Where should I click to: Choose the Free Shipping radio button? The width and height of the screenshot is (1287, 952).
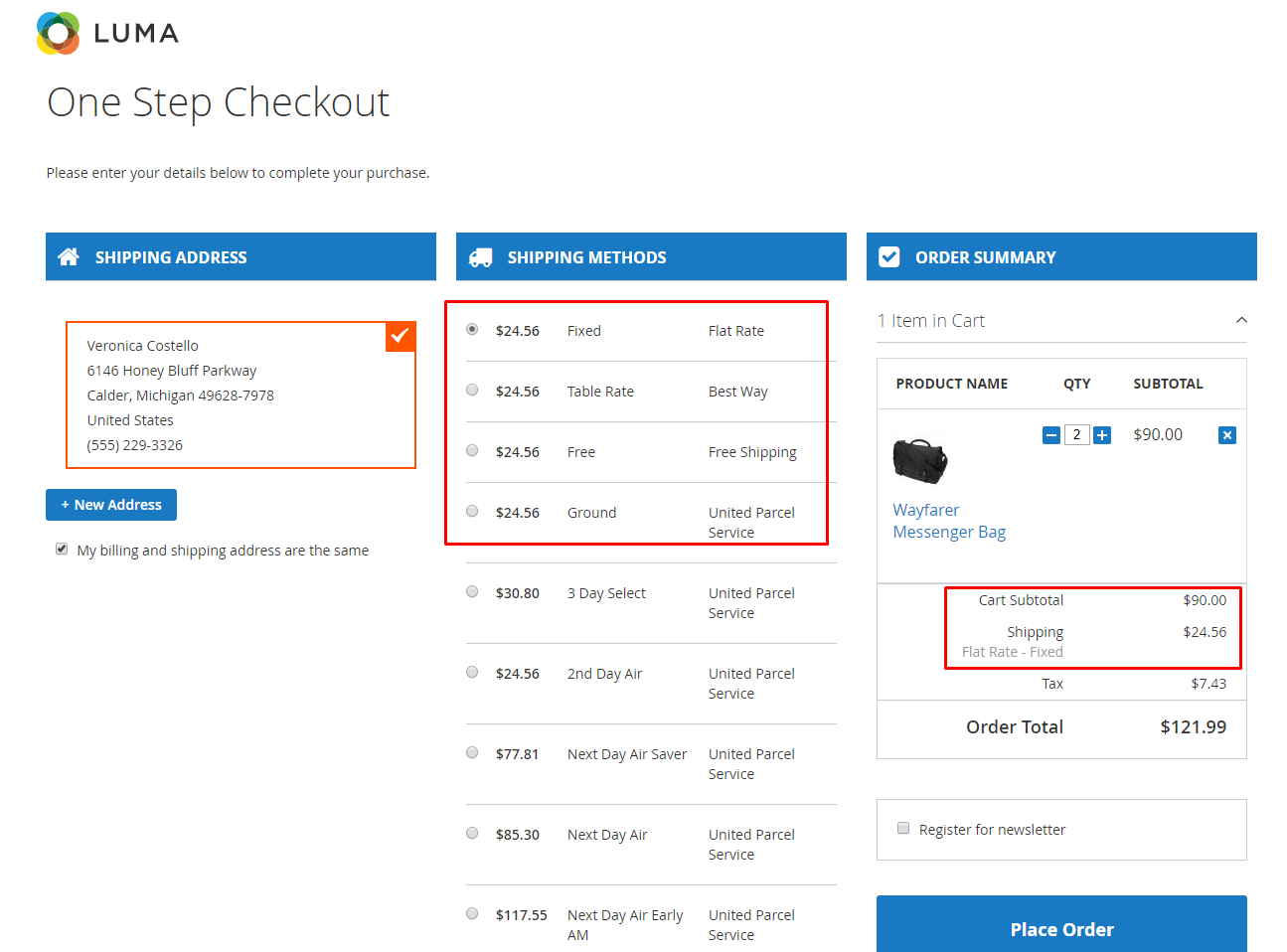coord(472,451)
